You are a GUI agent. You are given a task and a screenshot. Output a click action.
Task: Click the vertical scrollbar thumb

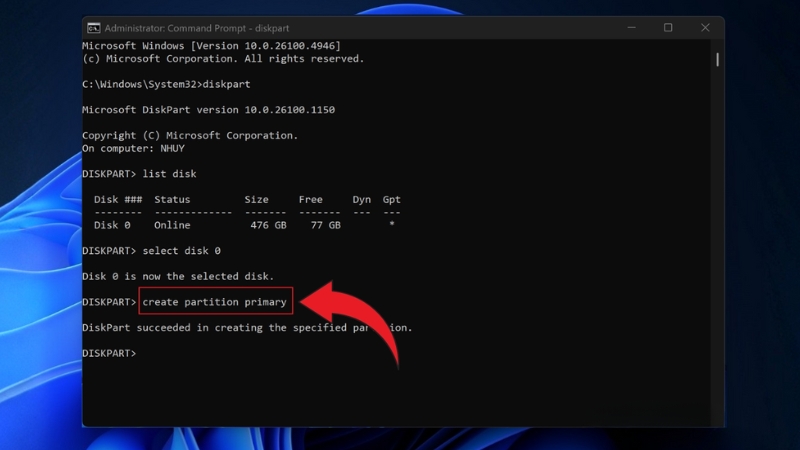(x=717, y=60)
